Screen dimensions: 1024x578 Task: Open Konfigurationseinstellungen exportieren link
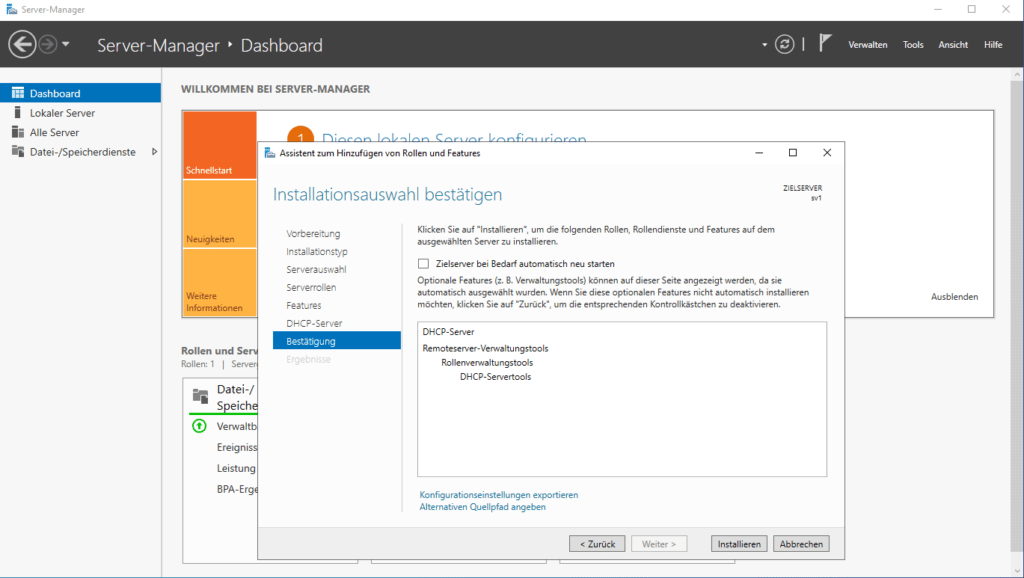tap(499, 494)
